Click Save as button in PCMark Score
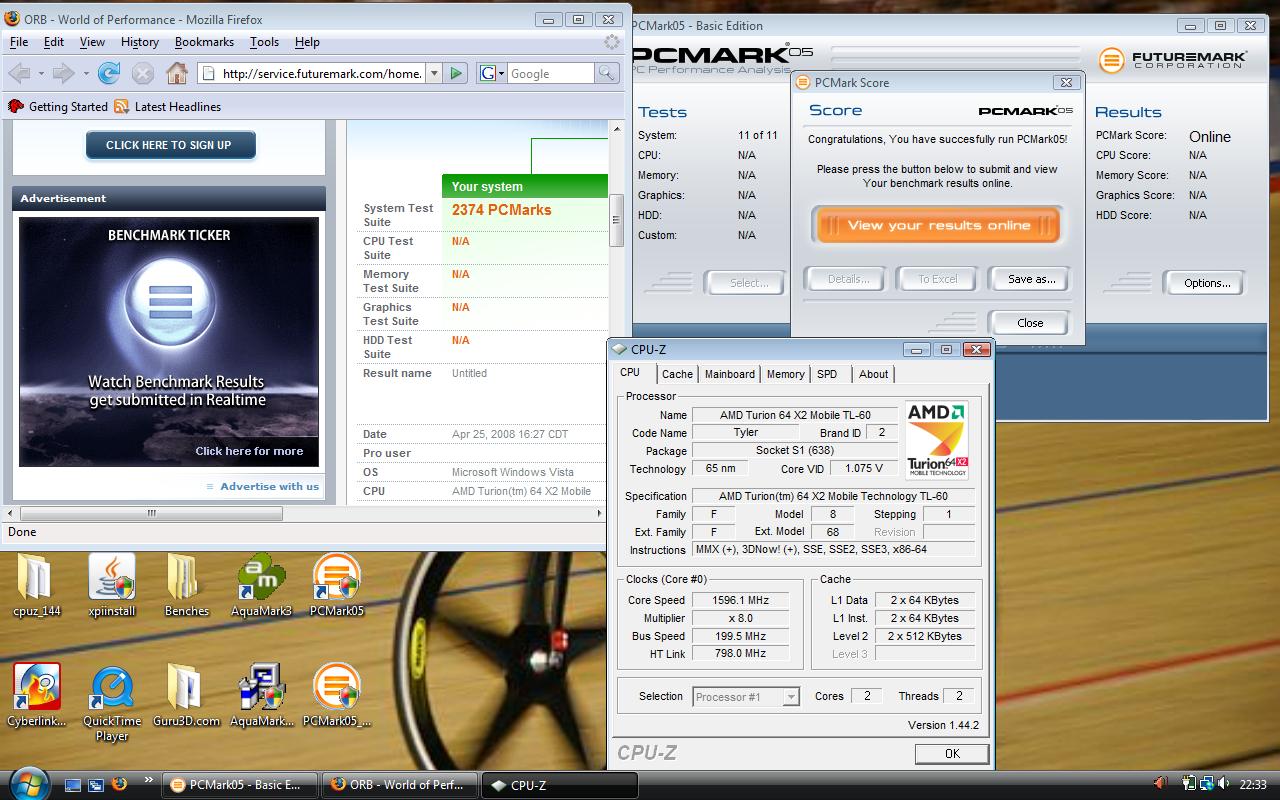The image size is (1280, 800). 1030,279
